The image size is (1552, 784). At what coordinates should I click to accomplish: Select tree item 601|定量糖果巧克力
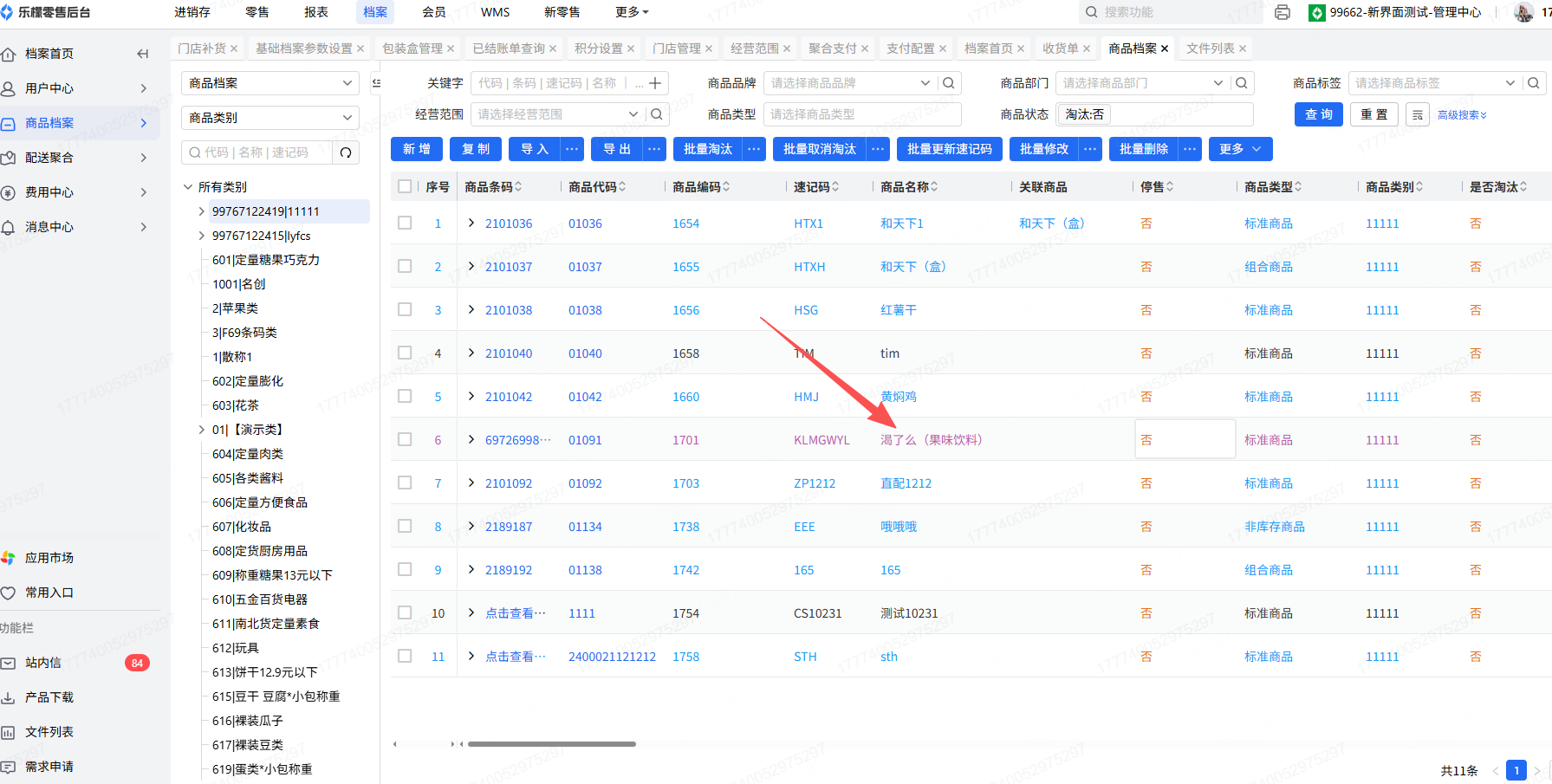266,260
